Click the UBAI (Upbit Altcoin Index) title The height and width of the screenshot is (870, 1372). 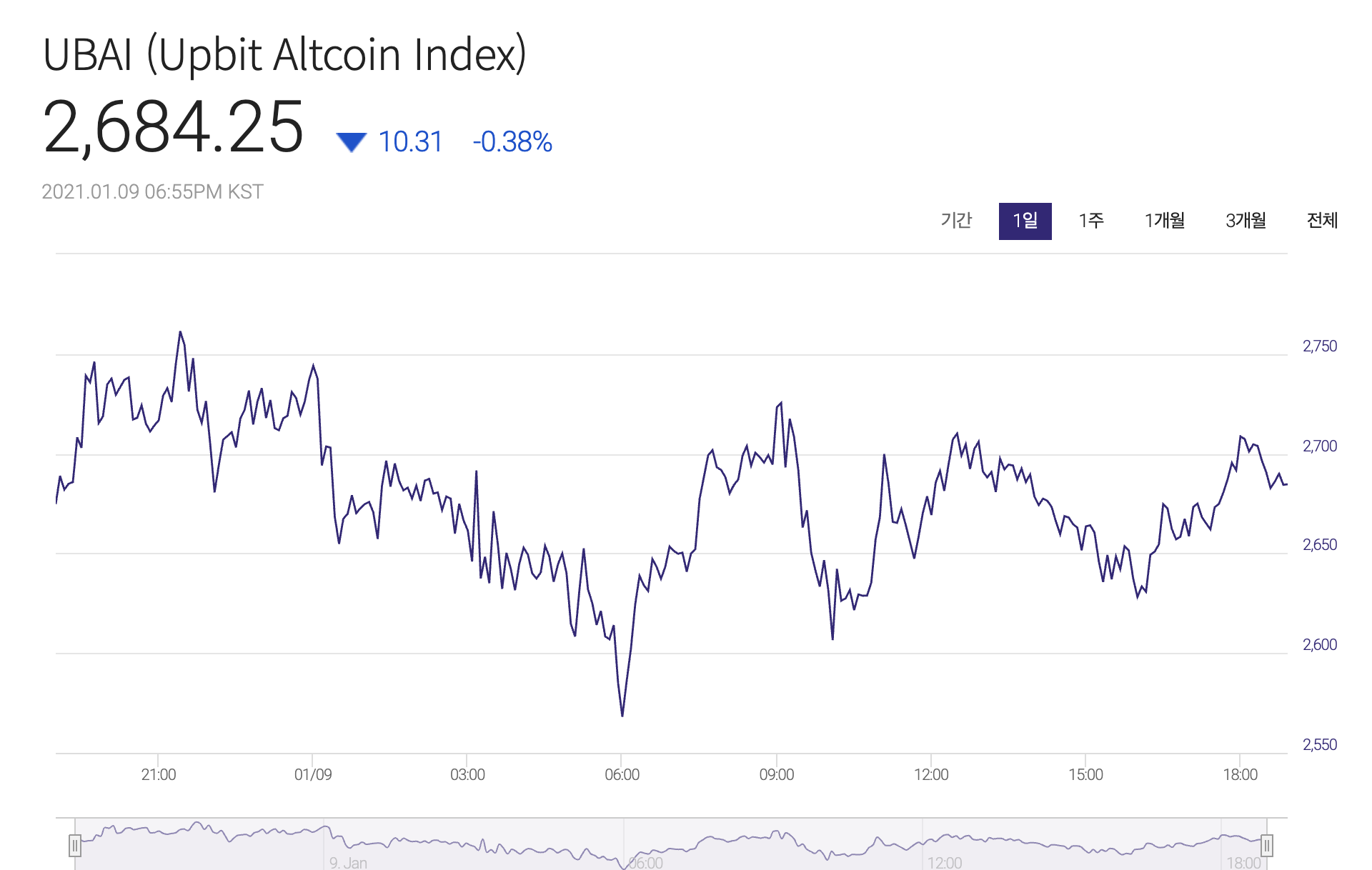pos(284,54)
